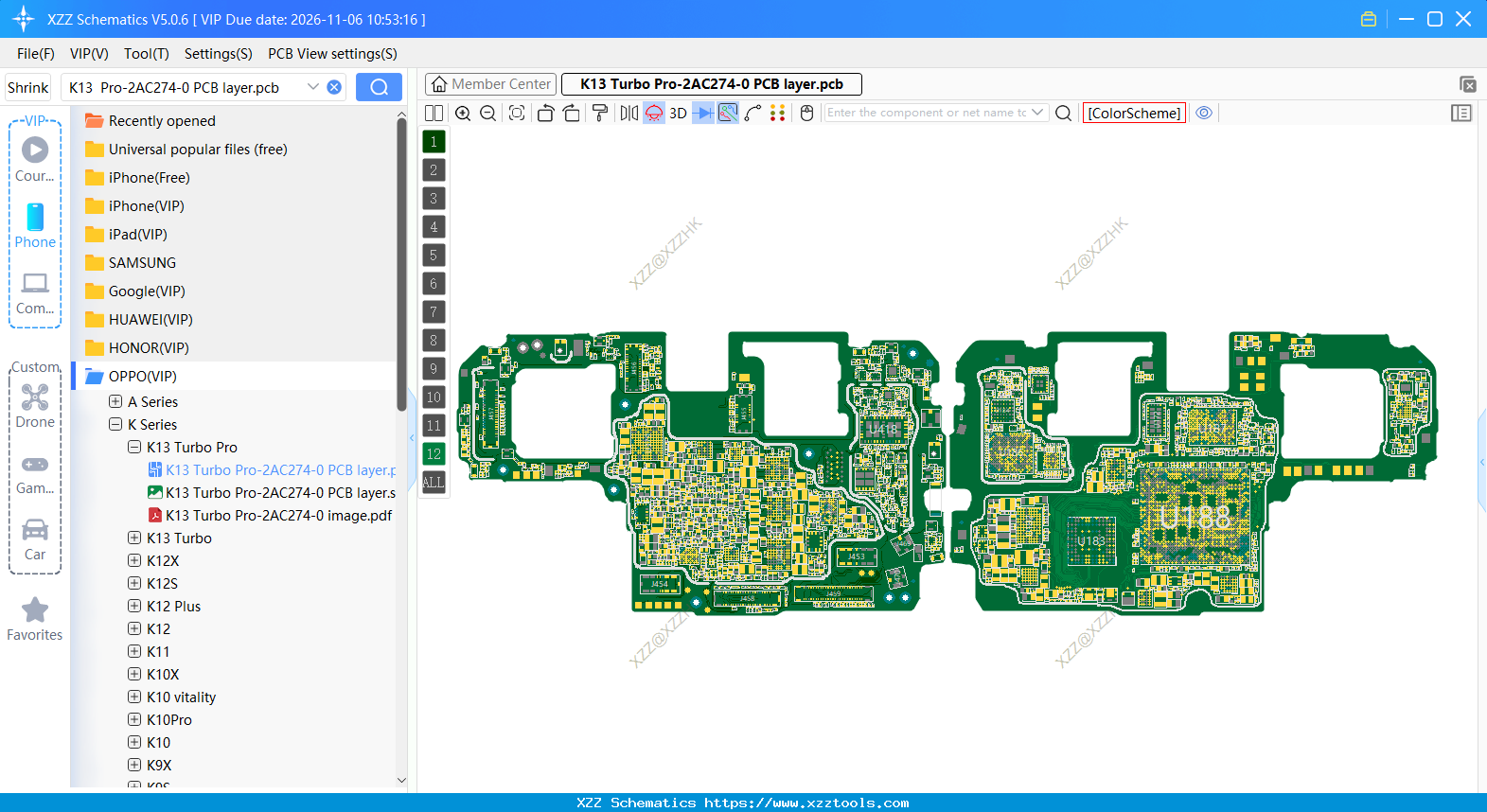Viewport: 1487px width, 812px height.
Task: Switch to the Member Center tab
Action: tap(490, 84)
